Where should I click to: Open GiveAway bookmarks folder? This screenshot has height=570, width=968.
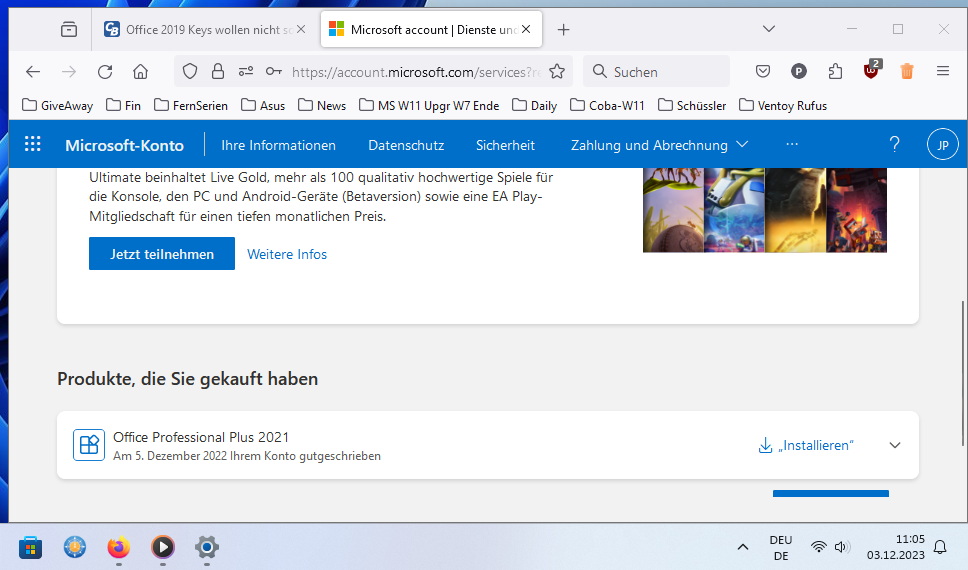[57, 106]
